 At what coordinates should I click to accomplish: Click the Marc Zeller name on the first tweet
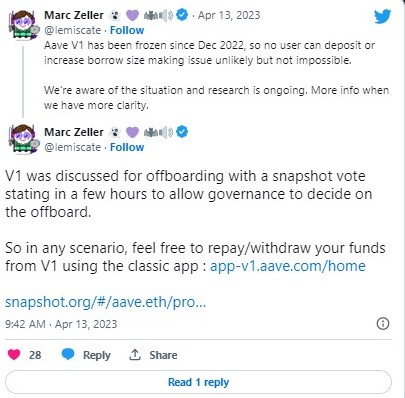(74, 15)
